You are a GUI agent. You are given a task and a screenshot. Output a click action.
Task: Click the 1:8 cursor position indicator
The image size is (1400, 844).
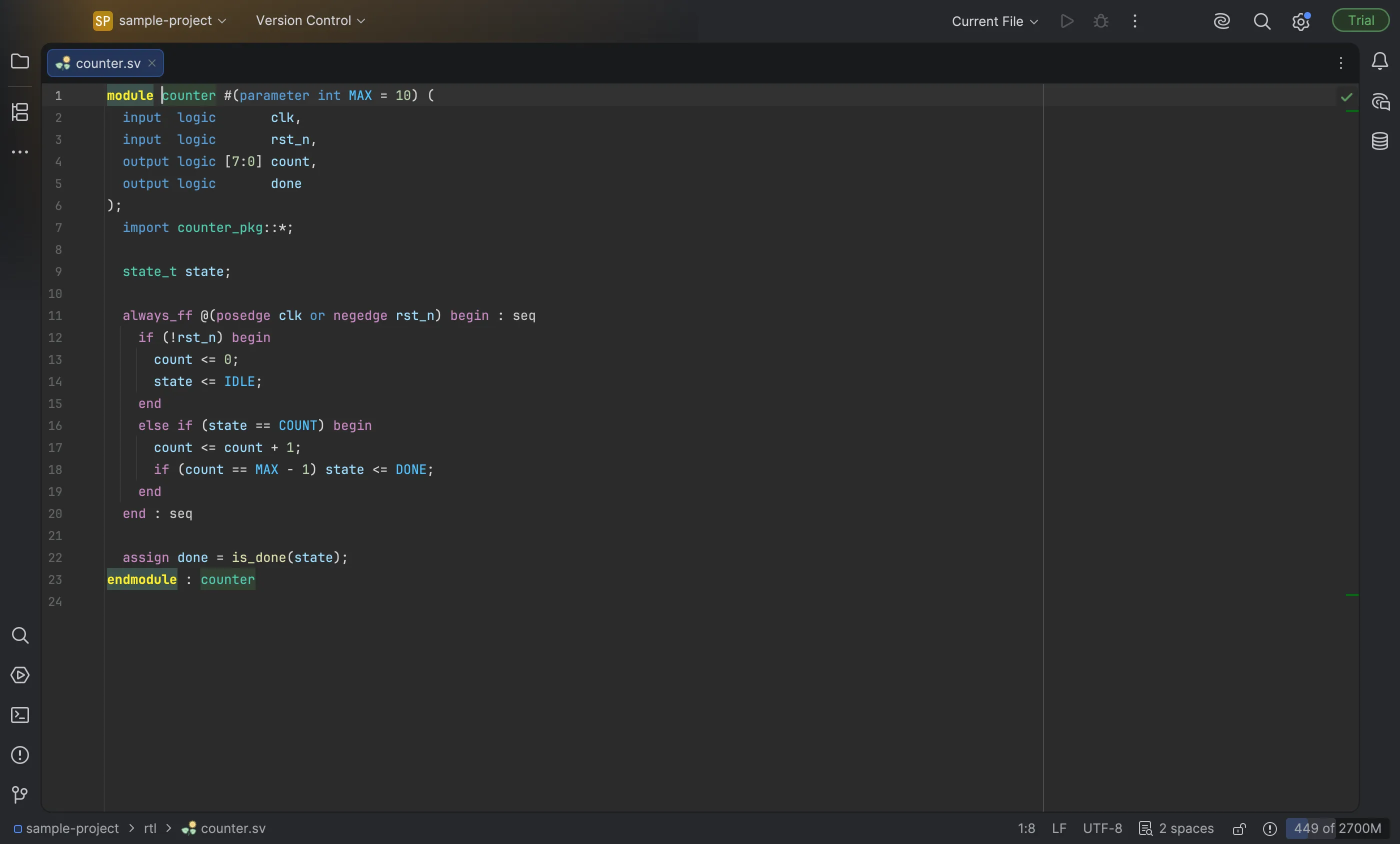tap(1025, 828)
